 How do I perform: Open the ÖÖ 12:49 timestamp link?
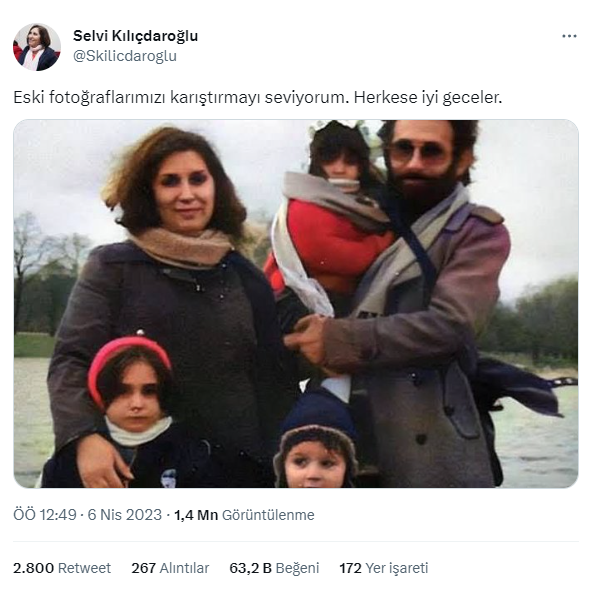tap(45, 515)
